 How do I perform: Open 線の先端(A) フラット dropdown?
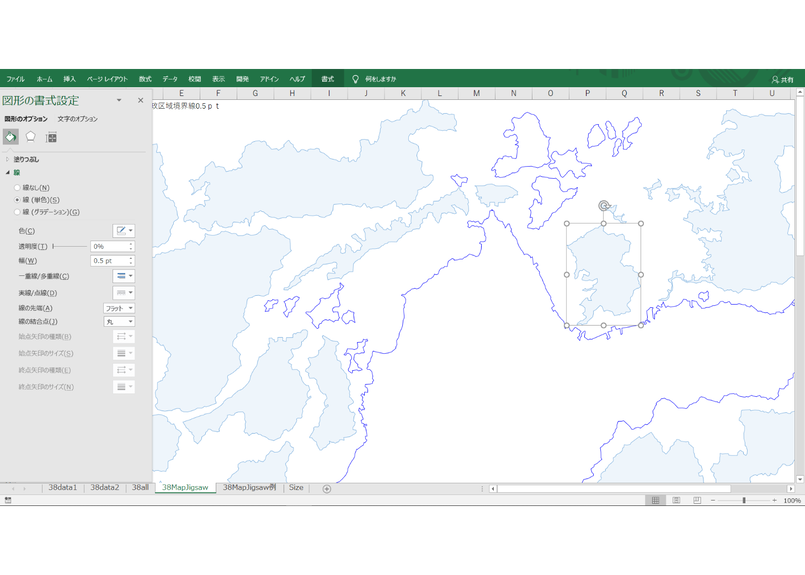[x=119, y=308]
